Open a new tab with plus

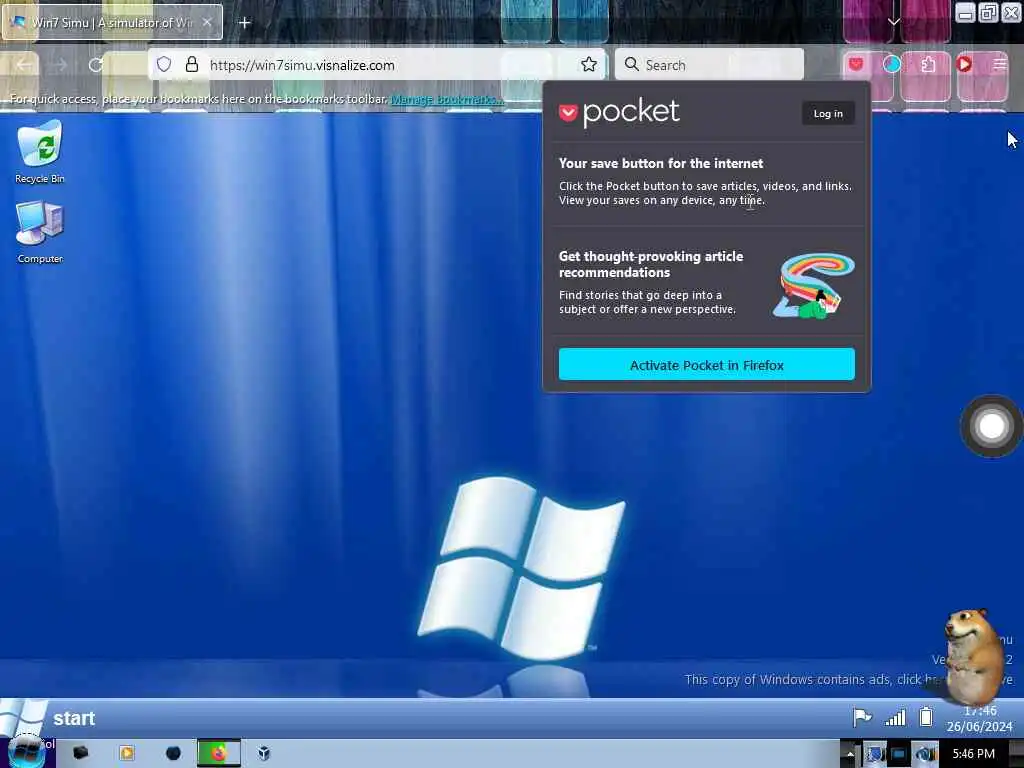click(244, 23)
